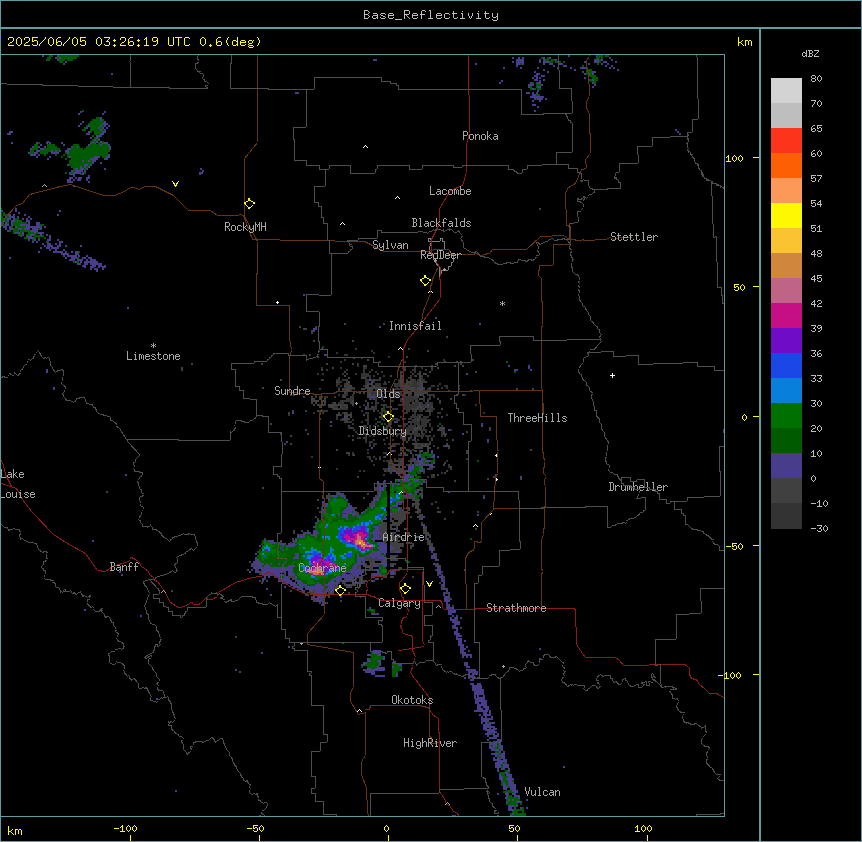
Task: Pick the purple 36-39 dBZ legend color
Action: (x=786, y=341)
